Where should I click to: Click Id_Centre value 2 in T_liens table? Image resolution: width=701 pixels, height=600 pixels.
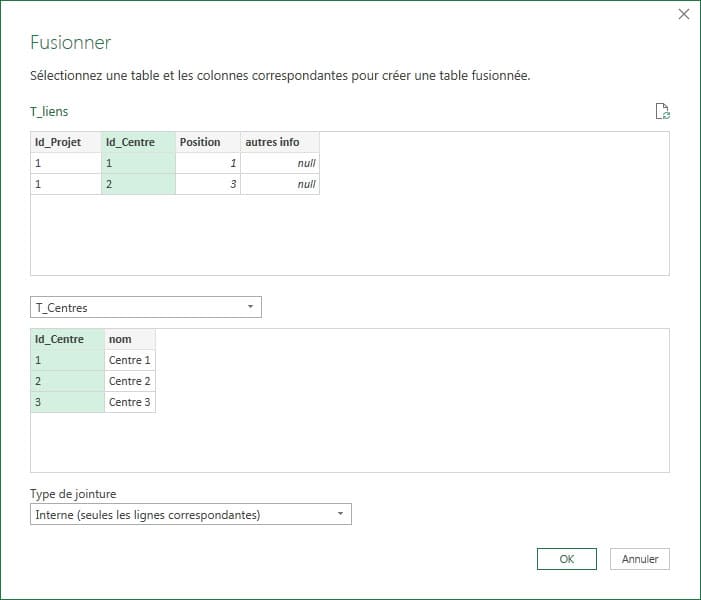pos(138,184)
